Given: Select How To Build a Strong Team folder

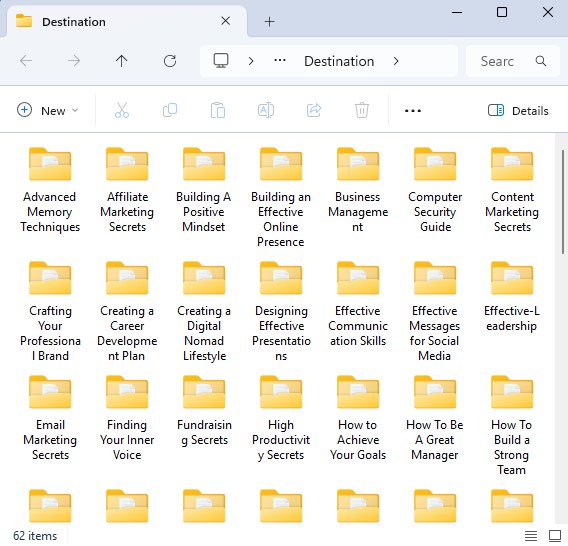Looking at the screenshot, I should click(512, 426).
